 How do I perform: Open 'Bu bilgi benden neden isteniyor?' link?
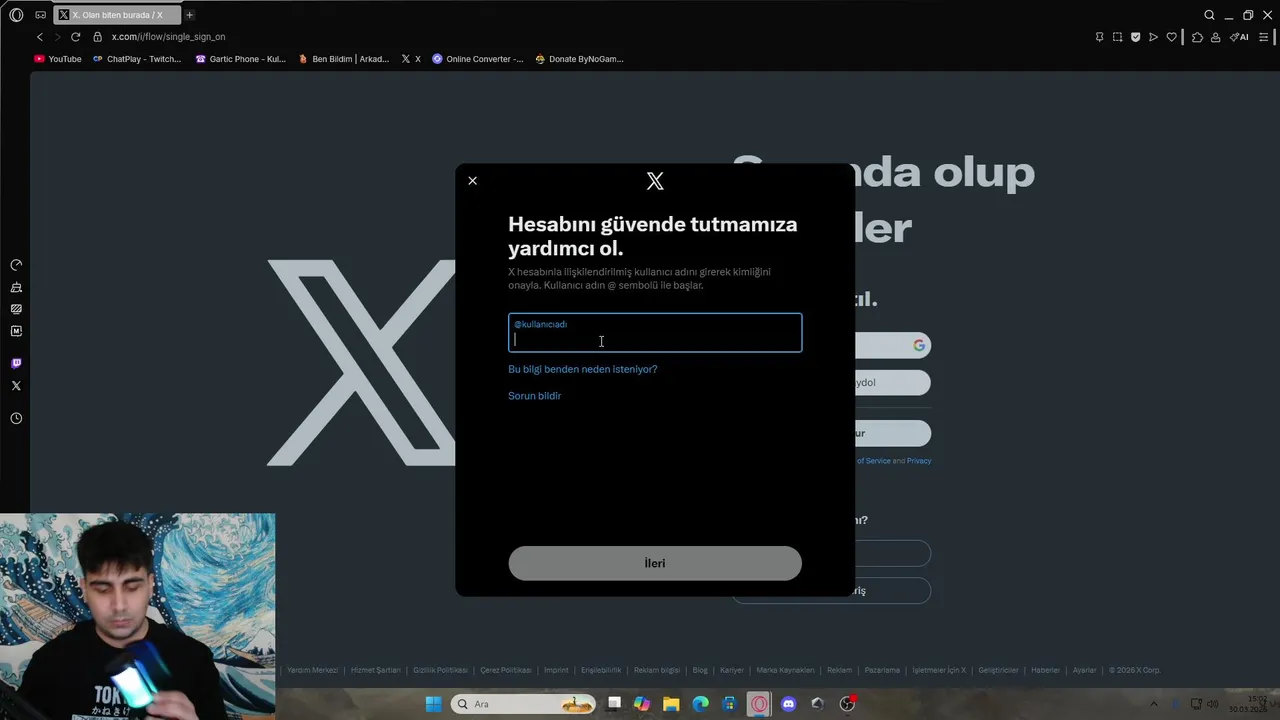click(583, 369)
